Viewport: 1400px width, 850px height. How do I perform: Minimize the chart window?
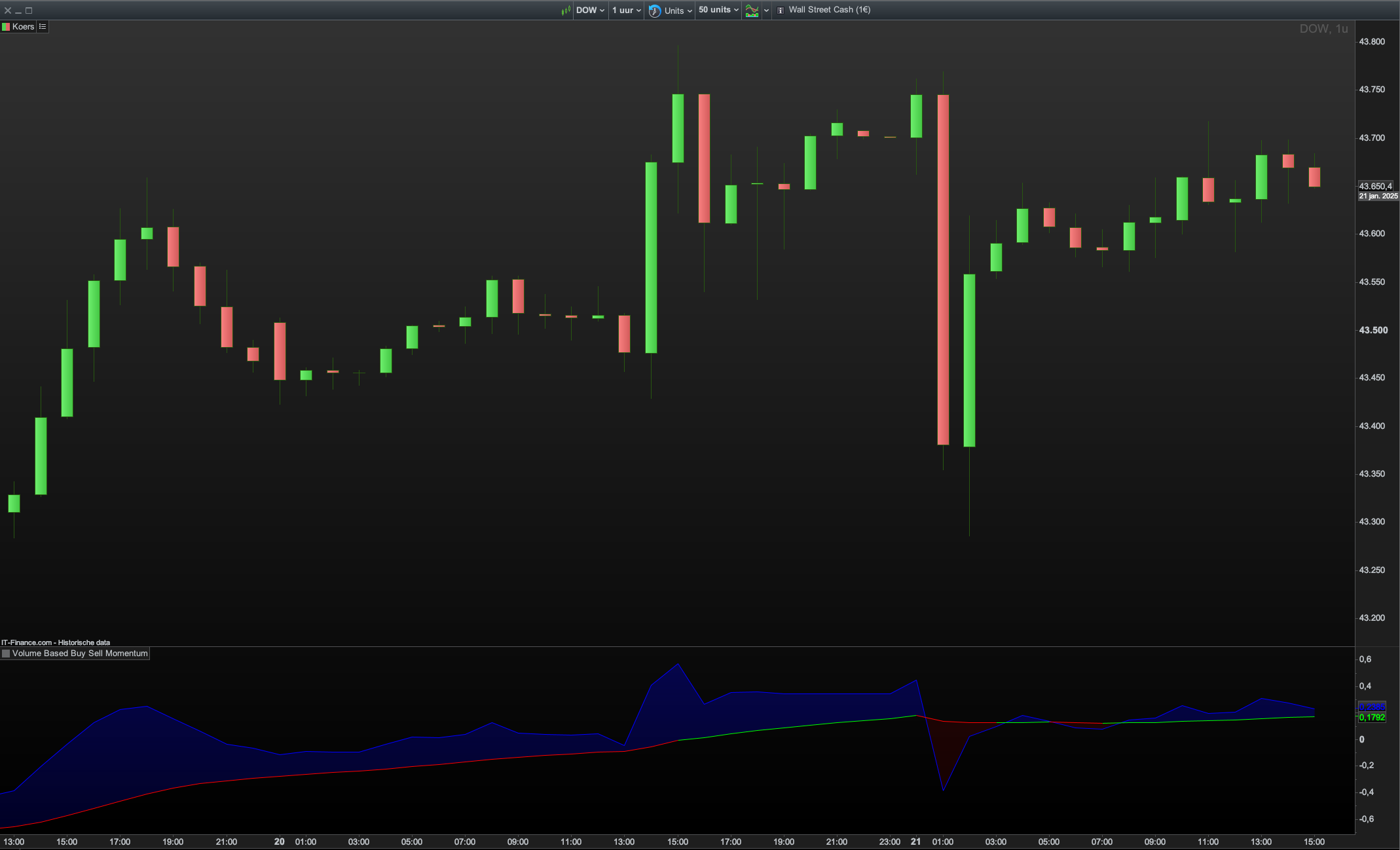pyautogui.click(x=18, y=10)
